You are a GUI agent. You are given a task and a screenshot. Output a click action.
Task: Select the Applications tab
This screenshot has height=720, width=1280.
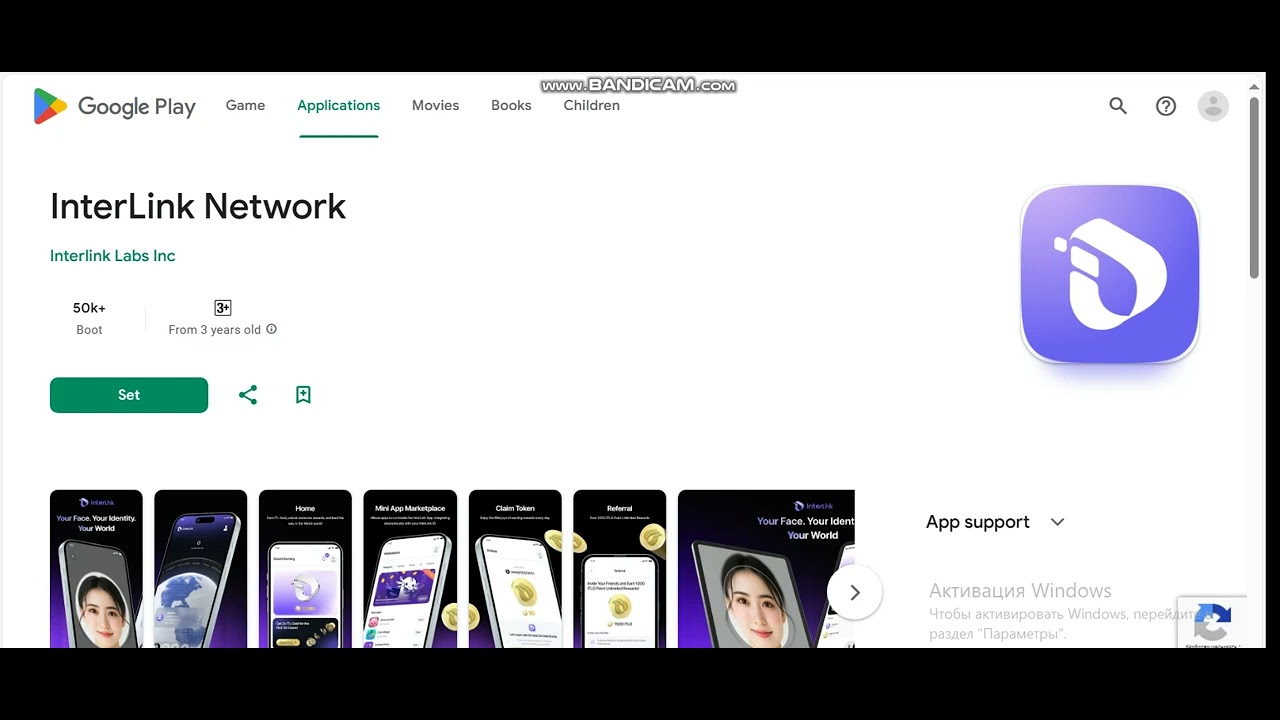(x=338, y=105)
